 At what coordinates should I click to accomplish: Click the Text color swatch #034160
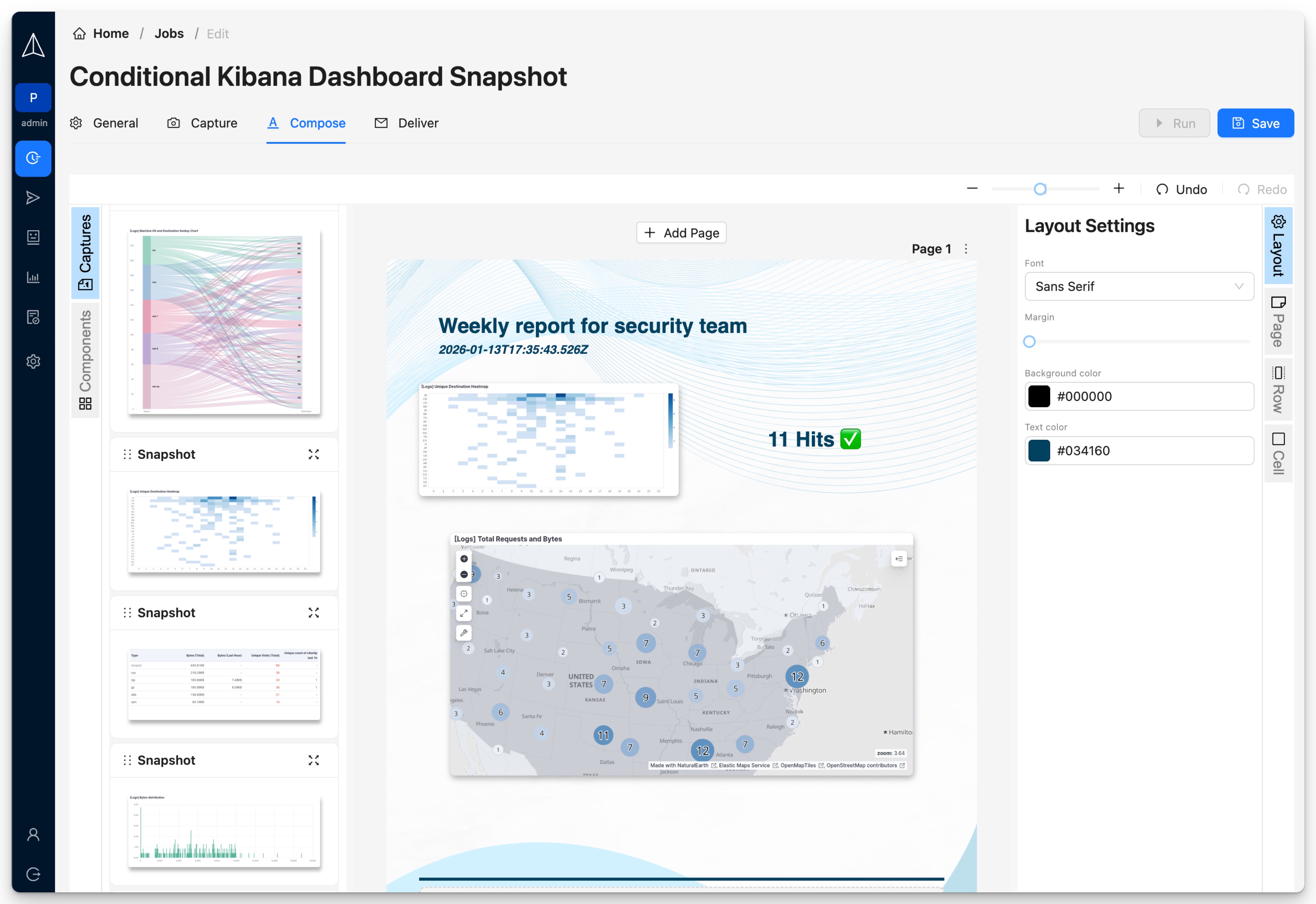click(x=1039, y=451)
